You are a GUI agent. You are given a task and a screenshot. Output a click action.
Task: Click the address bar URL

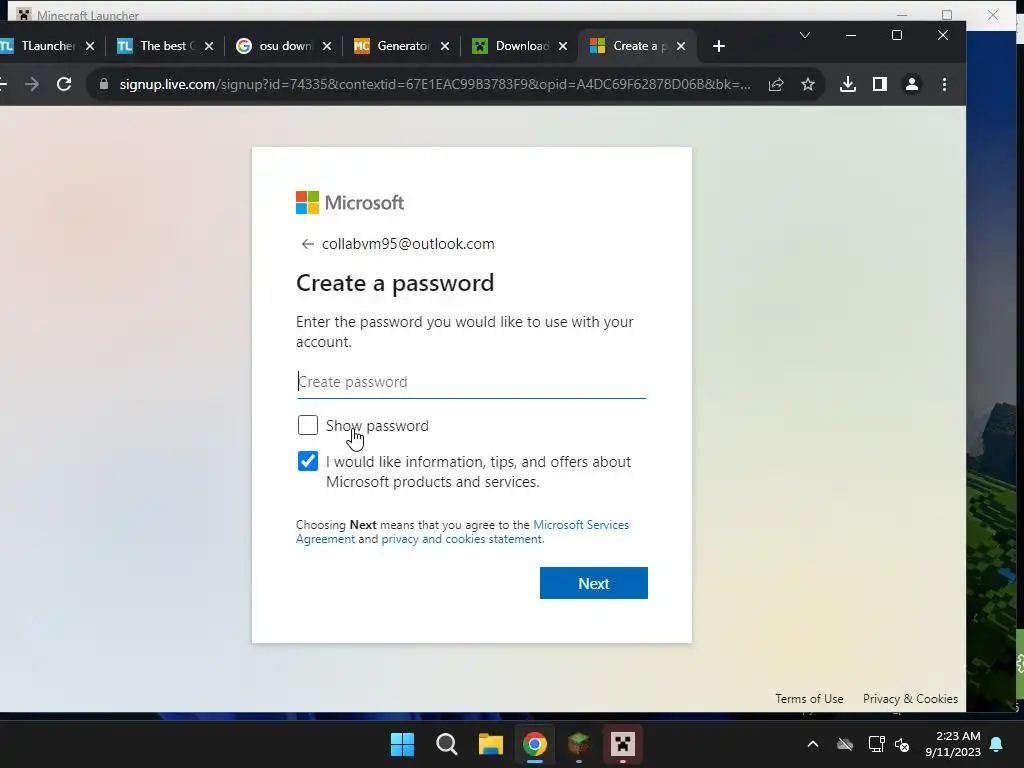coord(435,84)
